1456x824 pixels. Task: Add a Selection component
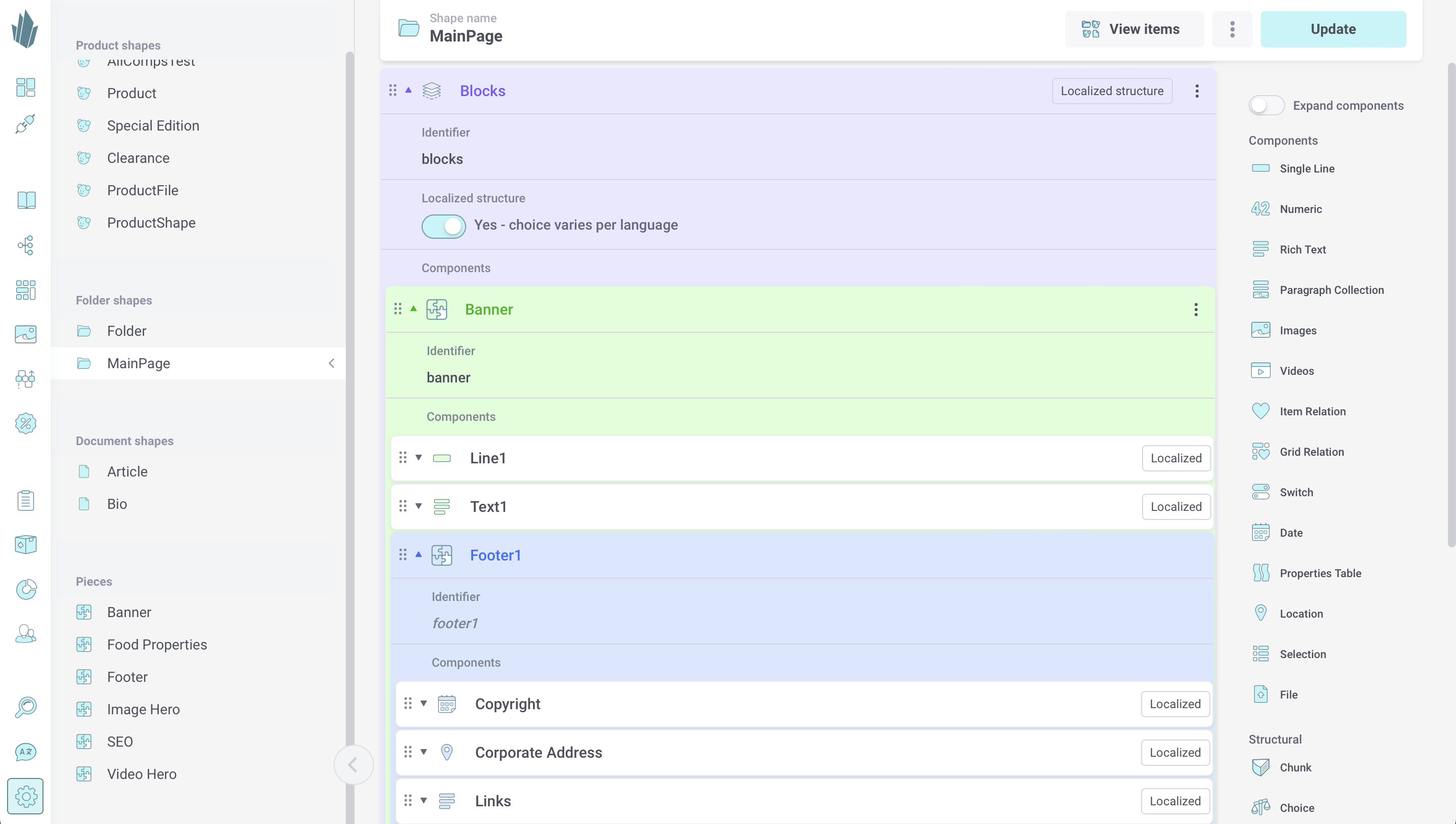1288,654
